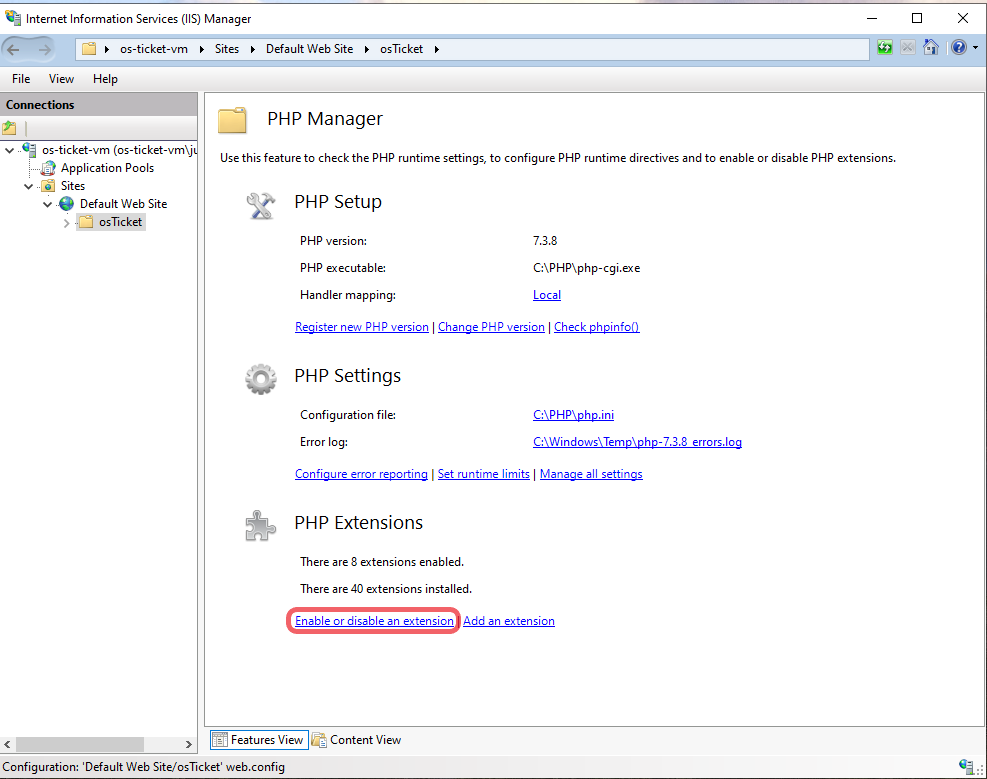987x779 pixels.
Task: Open dropdown arrow beside Help icon
Action: click(x=975, y=48)
